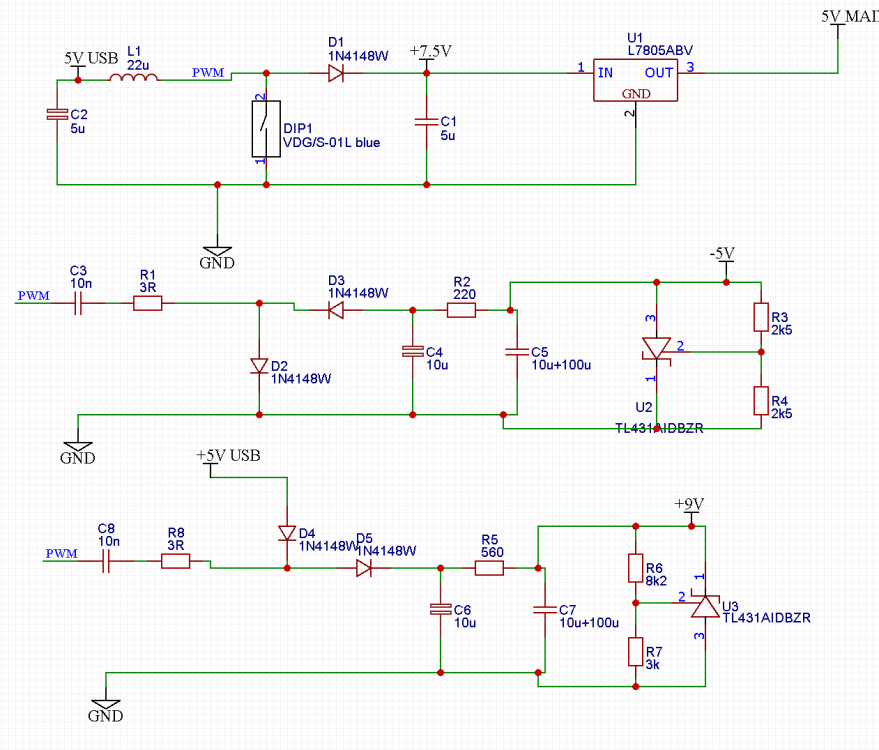The height and width of the screenshot is (750, 879).
Task: Select the R6 8k2 resistor symbol
Action: (636, 568)
